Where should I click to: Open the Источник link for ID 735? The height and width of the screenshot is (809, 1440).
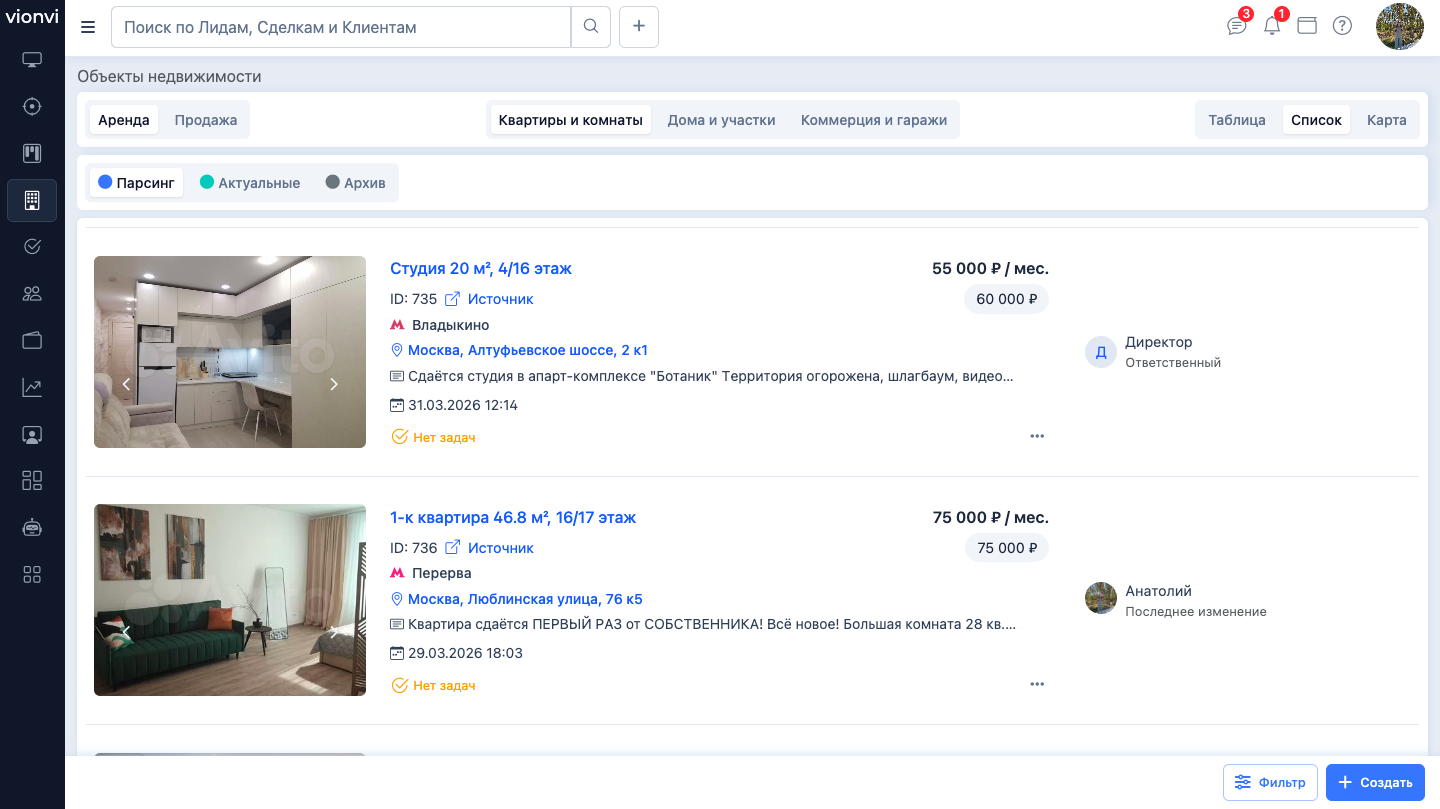click(x=500, y=299)
